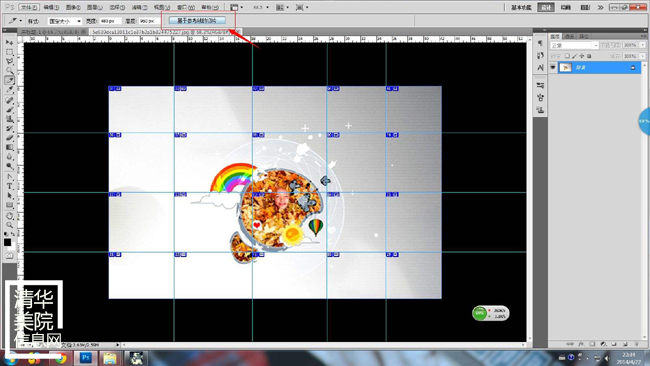650x366 pixels.
Task: Select the Rectangular Marquee tool
Action: point(9,52)
